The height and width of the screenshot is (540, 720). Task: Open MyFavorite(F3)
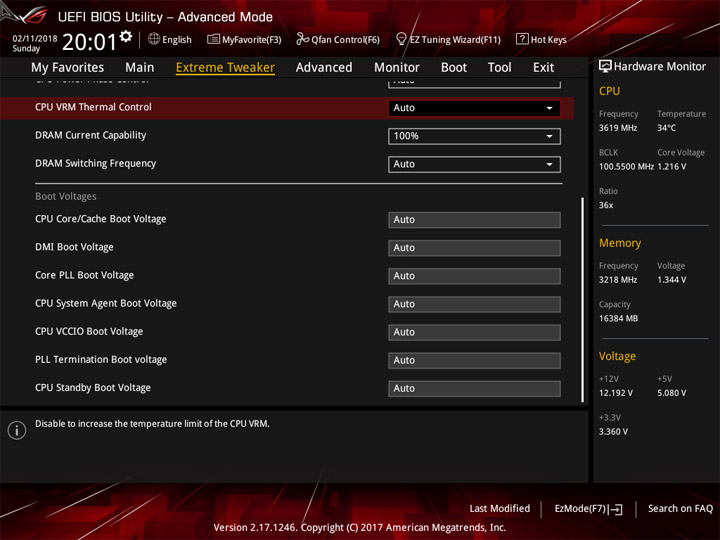(x=244, y=39)
